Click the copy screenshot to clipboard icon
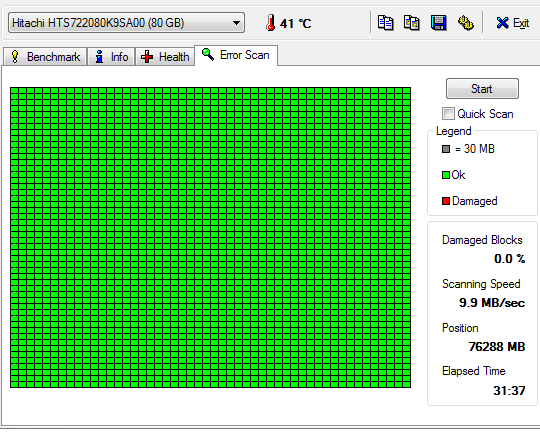 [x=412, y=23]
